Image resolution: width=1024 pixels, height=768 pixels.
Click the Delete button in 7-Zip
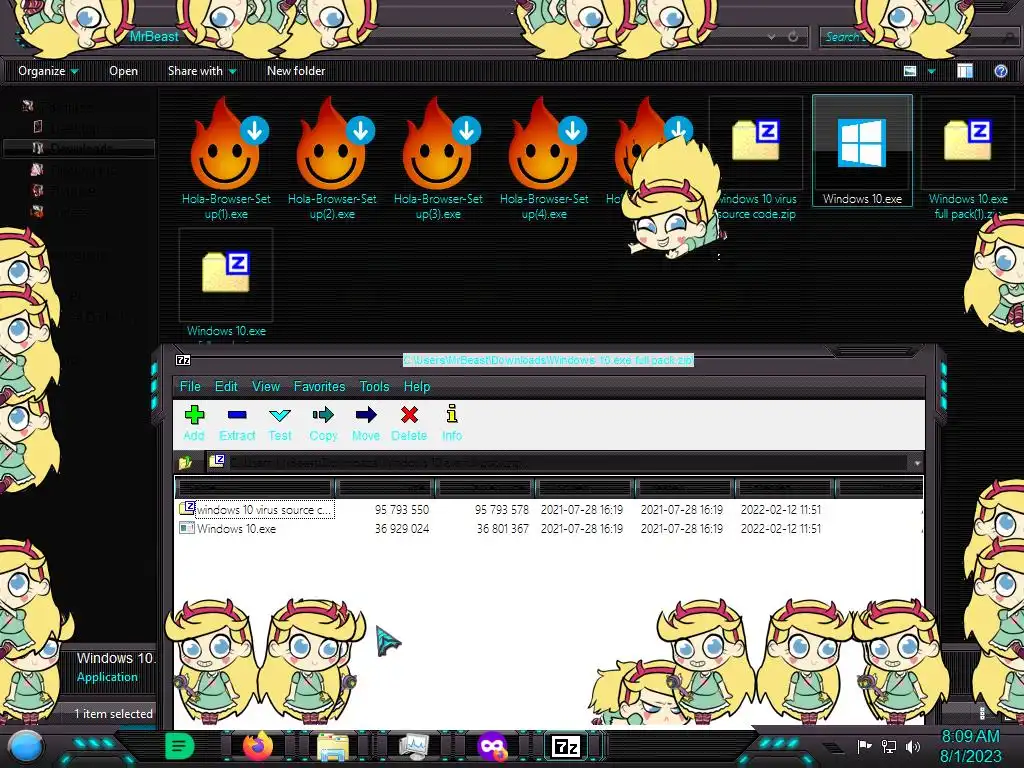tap(409, 423)
